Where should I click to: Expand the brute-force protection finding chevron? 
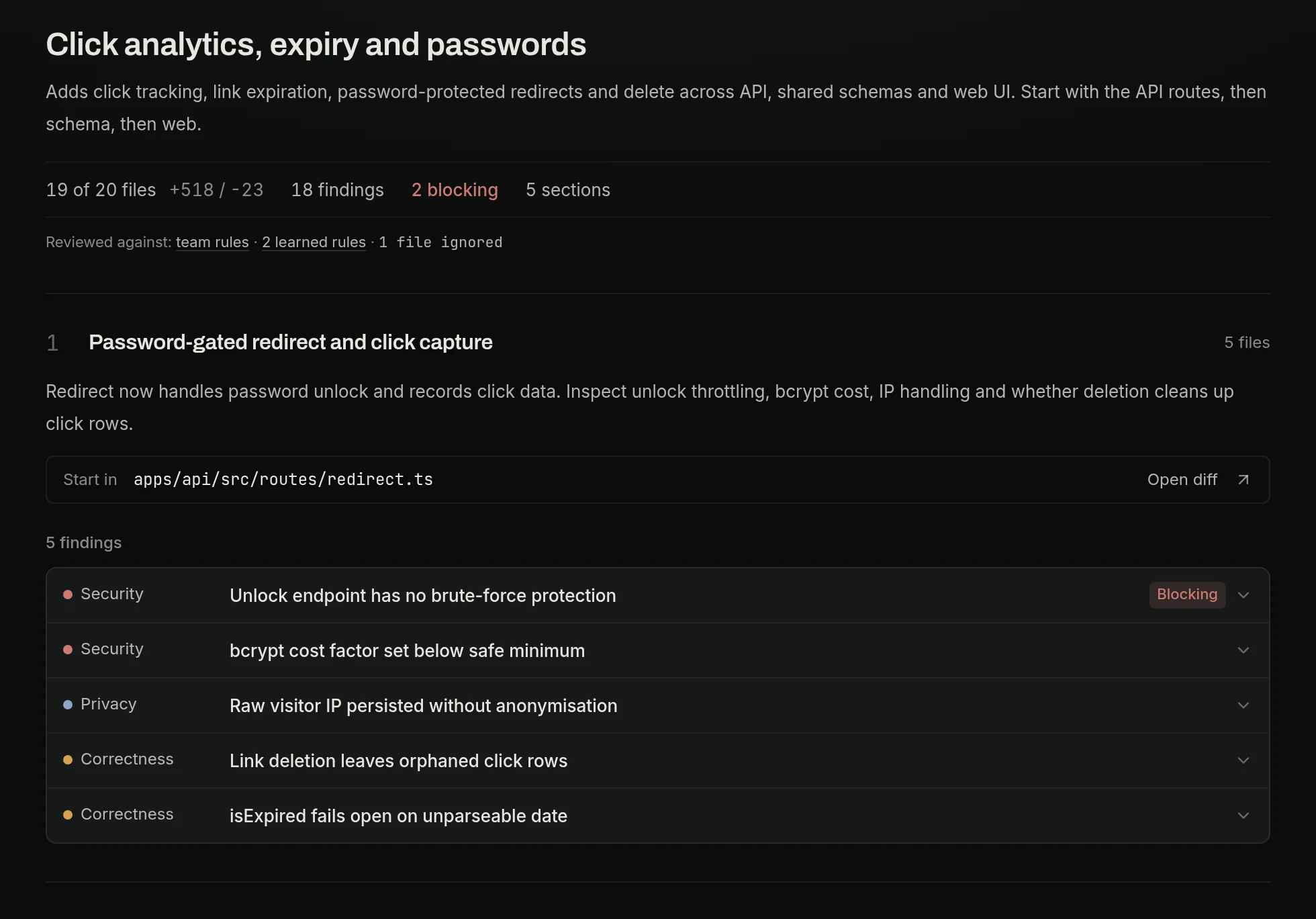[1243, 595]
